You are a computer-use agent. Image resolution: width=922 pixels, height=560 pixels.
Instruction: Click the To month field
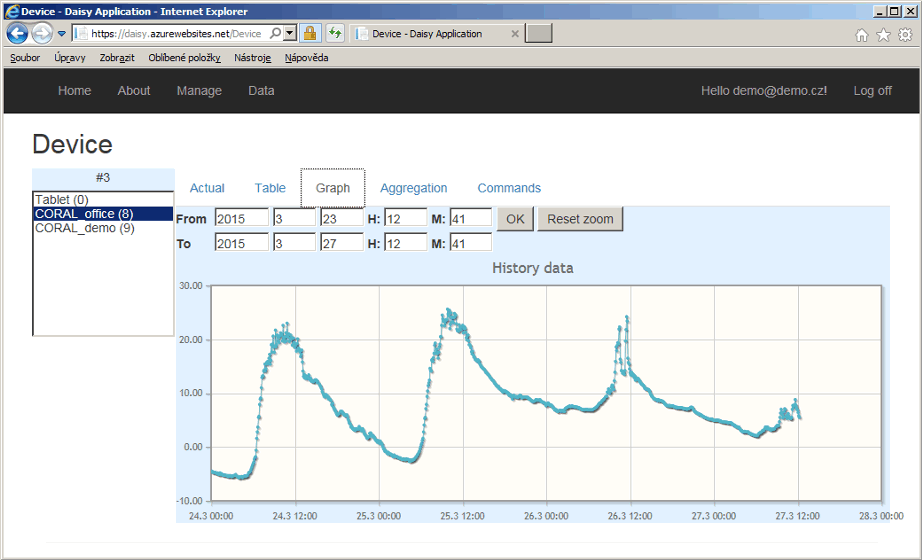[294, 243]
